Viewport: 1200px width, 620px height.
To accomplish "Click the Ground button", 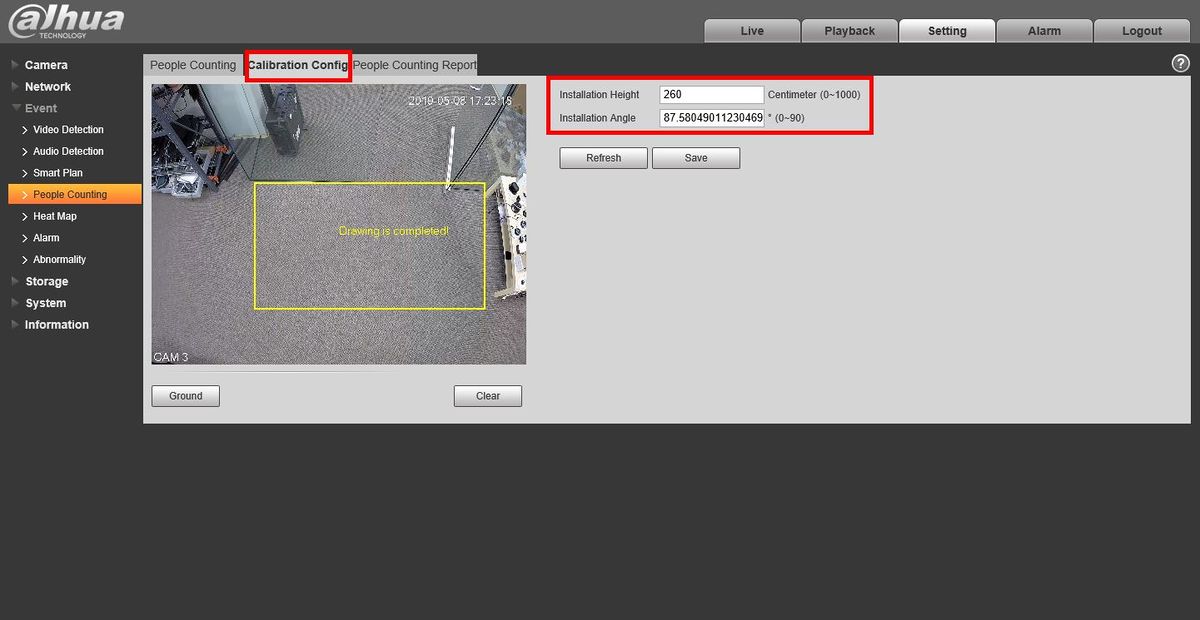I will [x=186, y=396].
